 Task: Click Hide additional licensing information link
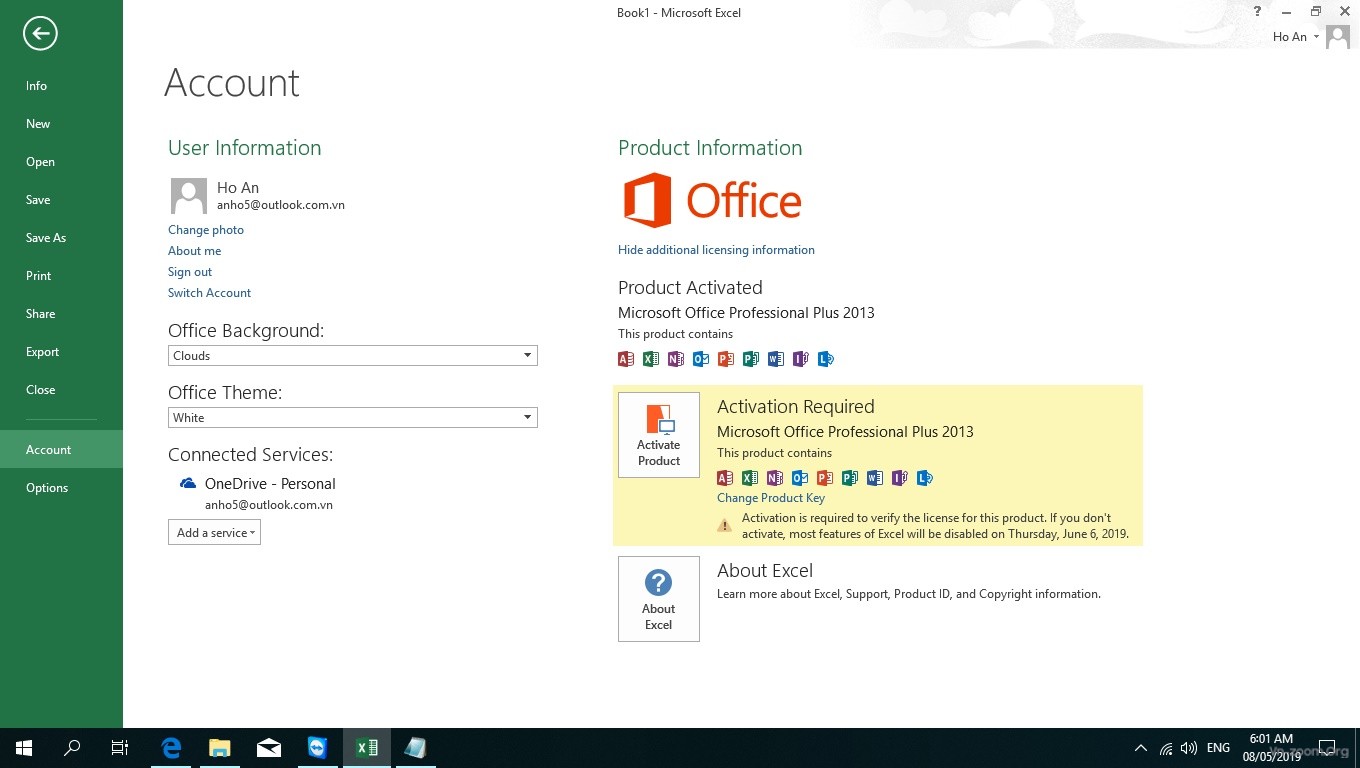pos(716,250)
